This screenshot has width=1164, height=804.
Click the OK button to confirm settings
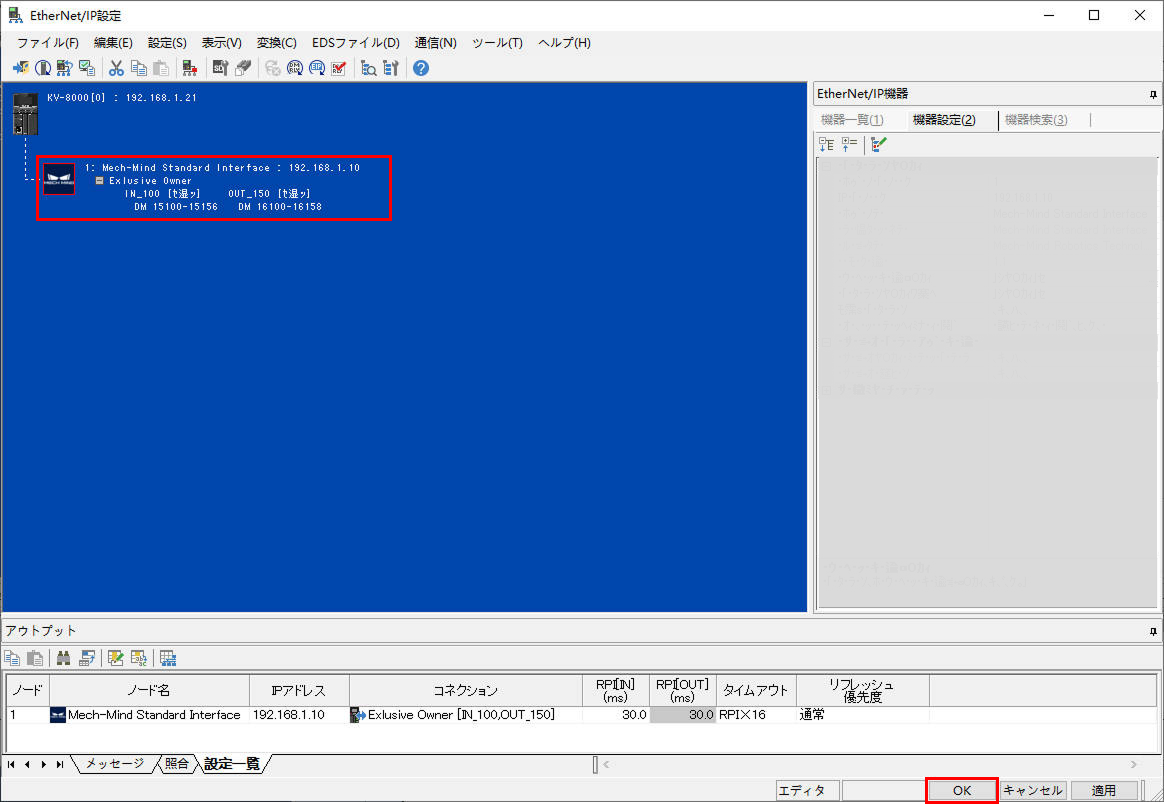[961, 789]
